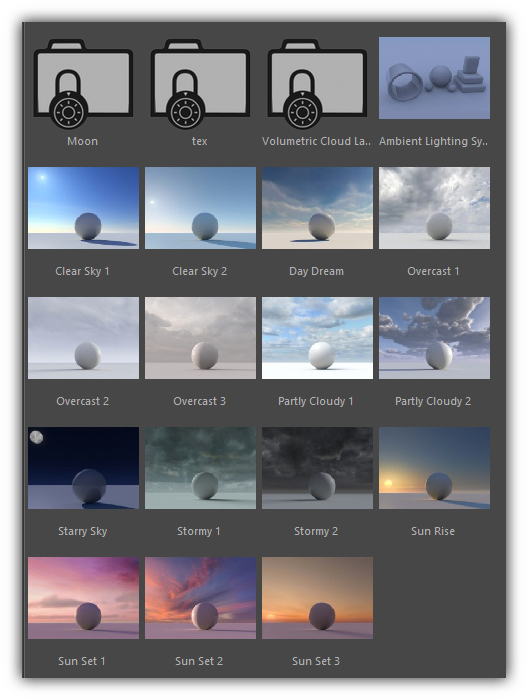This screenshot has width=528, height=700.
Task: Pick the Day Dream sky preset
Action: pyautogui.click(x=317, y=208)
